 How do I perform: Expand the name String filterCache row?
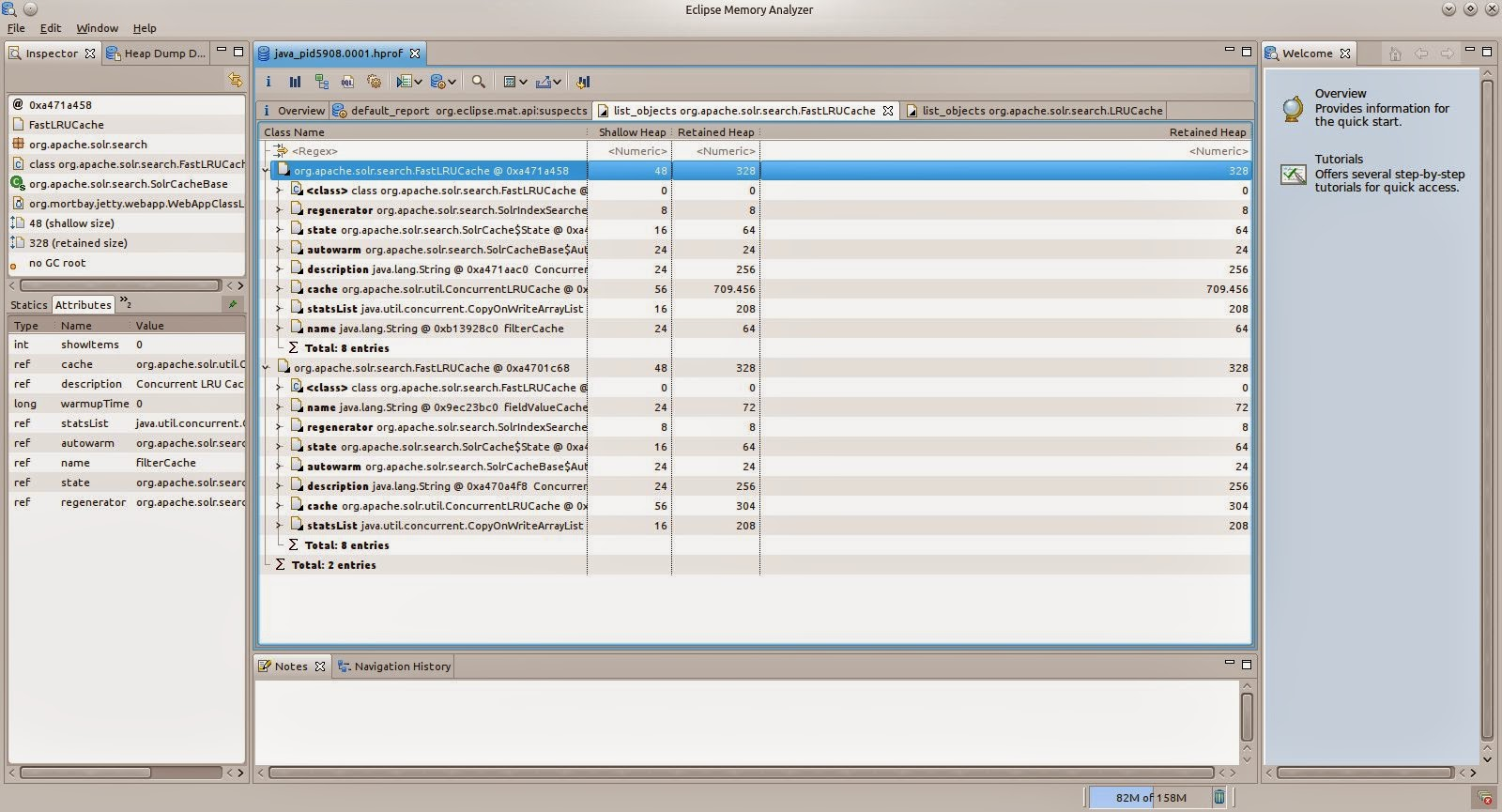279,328
